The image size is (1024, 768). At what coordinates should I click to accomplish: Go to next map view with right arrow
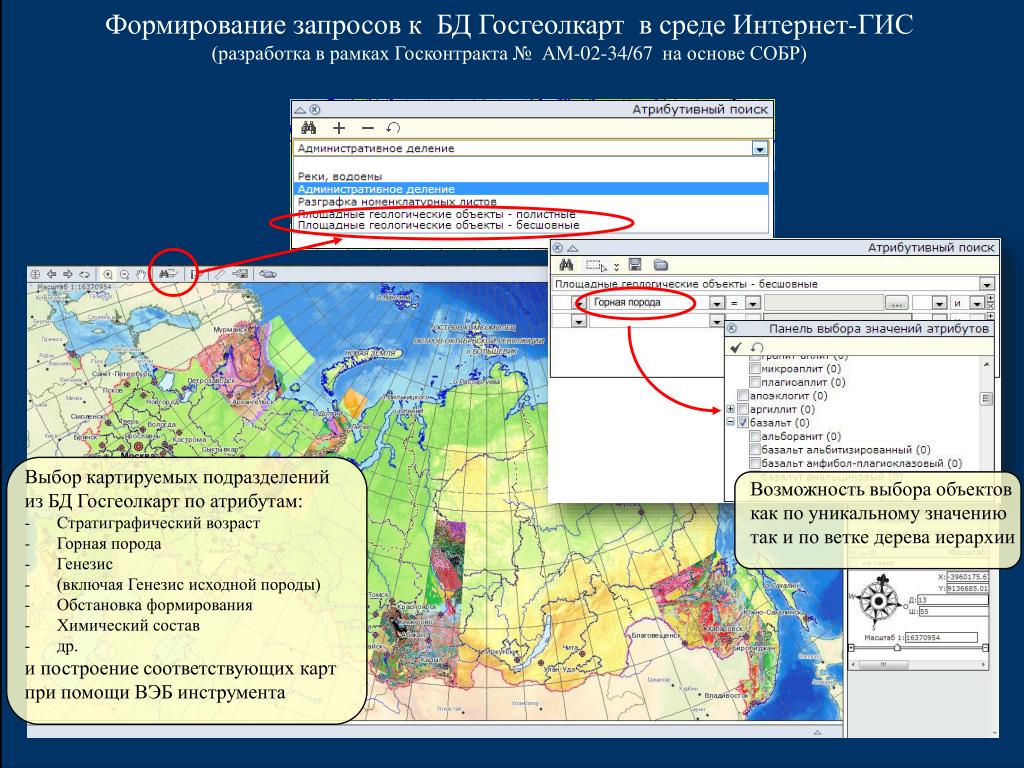(68, 274)
